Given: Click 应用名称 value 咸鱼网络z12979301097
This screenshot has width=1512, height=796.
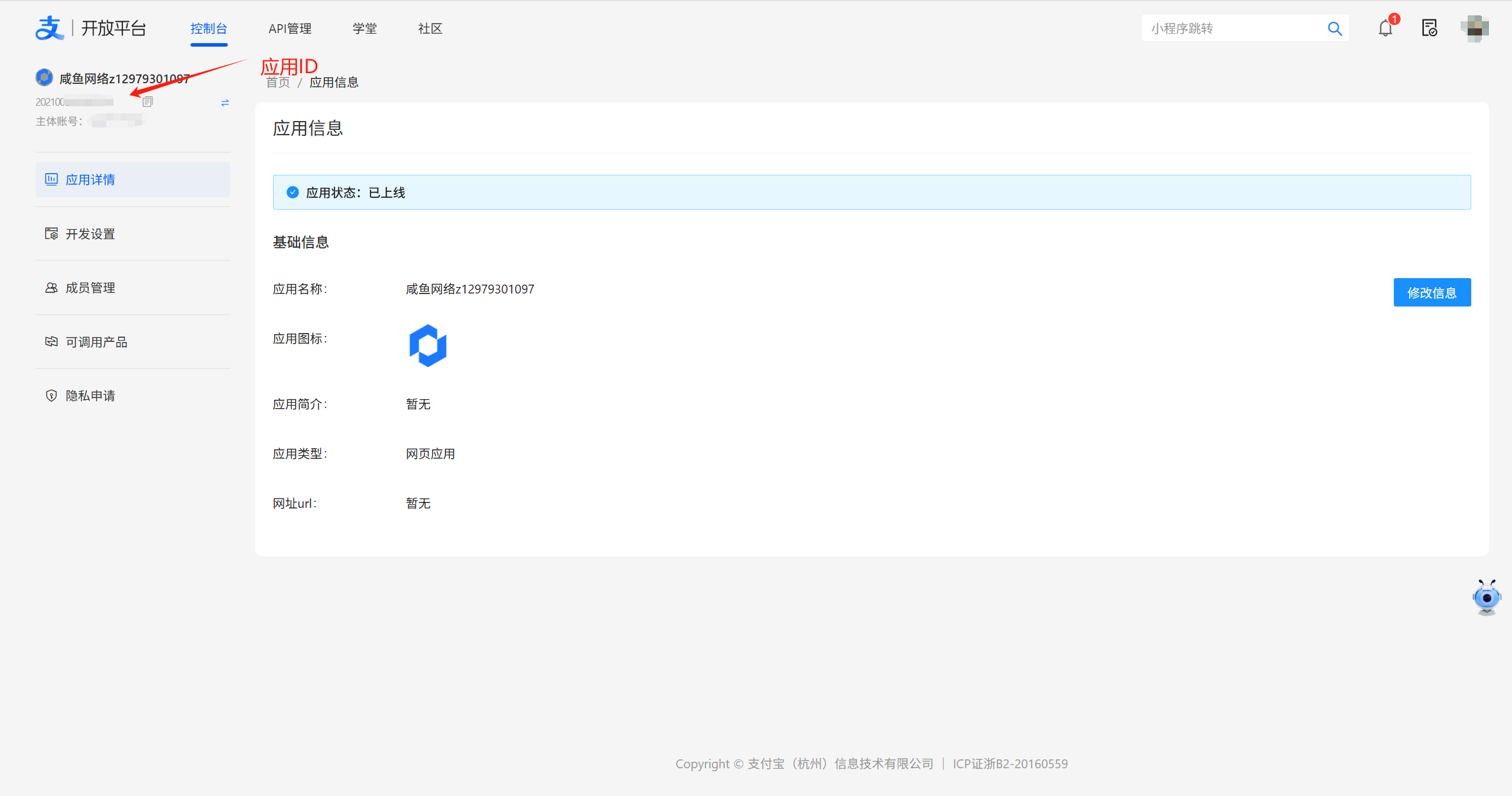Looking at the screenshot, I should point(470,289).
